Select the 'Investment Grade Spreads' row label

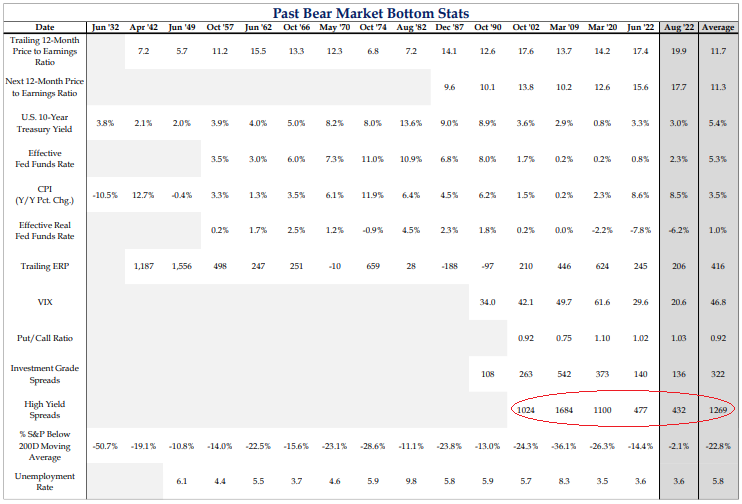(x=45, y=373)
